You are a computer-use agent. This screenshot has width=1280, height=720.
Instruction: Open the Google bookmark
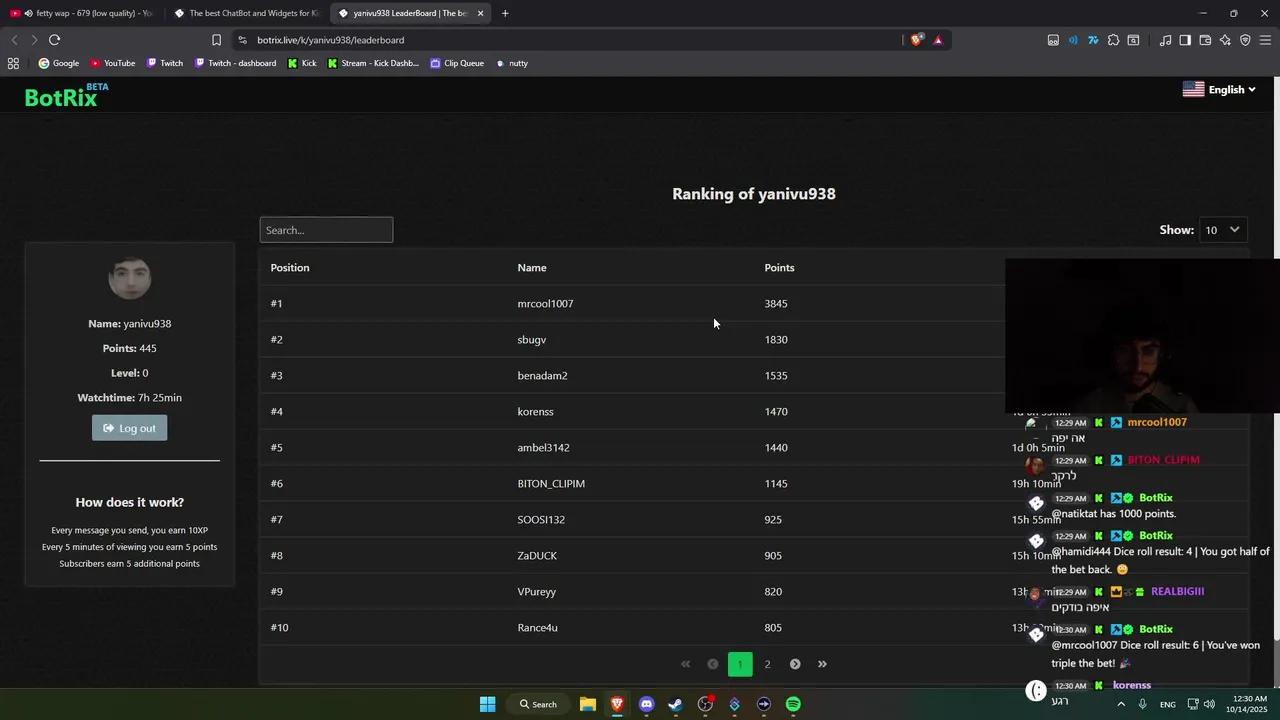pos(59,63)
